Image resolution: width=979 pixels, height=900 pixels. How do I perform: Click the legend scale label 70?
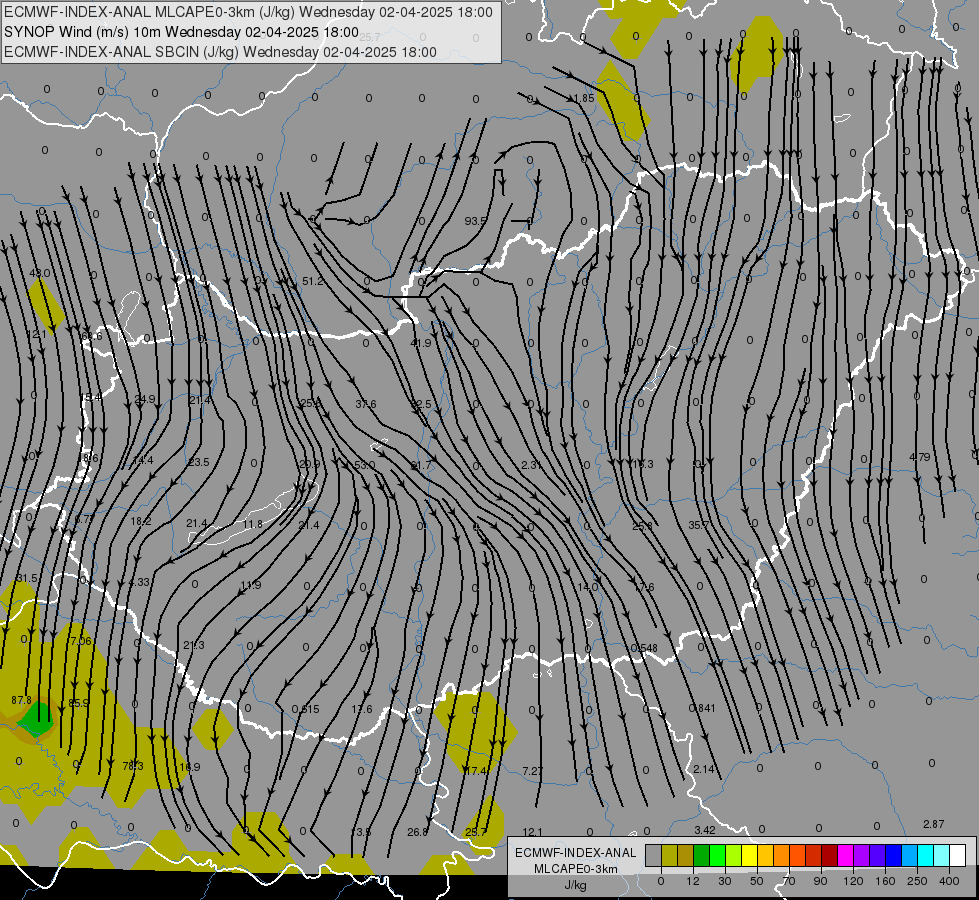(789, 881)
